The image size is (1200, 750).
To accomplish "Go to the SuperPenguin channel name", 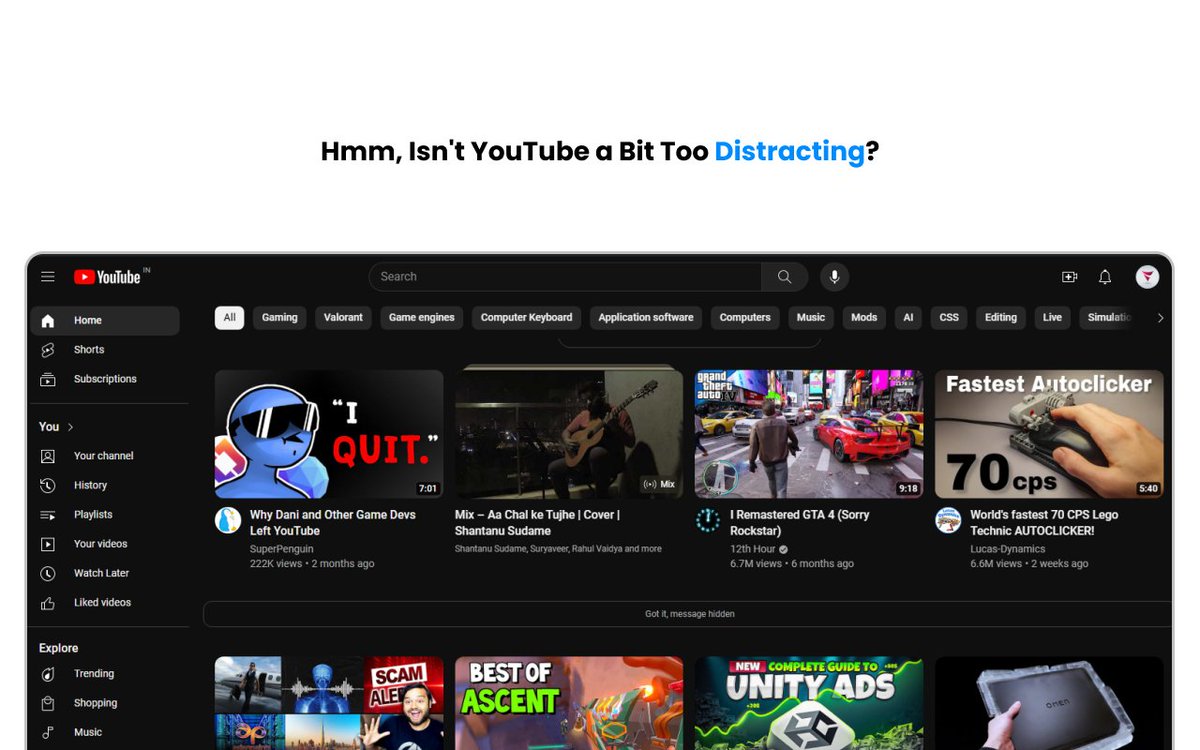I will pos(282,549).
